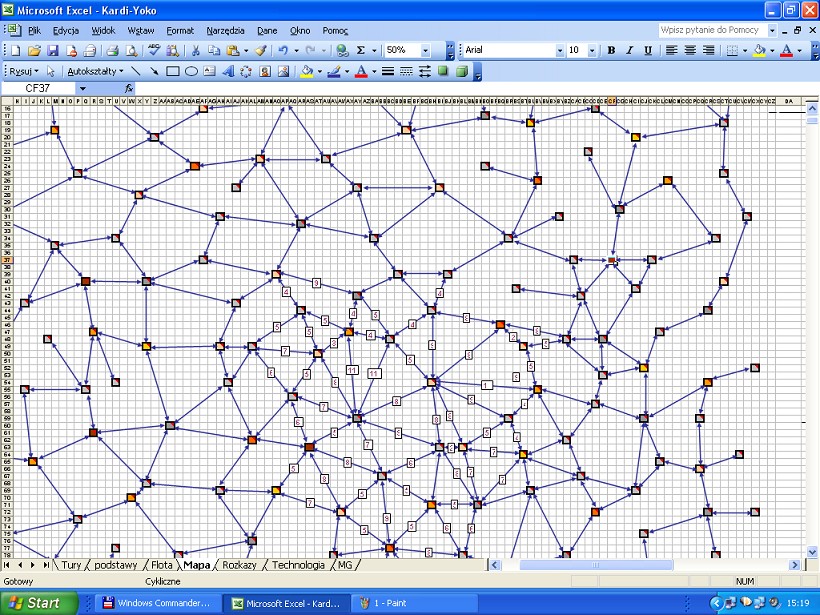Image resolution: width=820 pixels, height=615 pixels.
Task: Cut selection with scissors icon
Action: coord(196,51)
